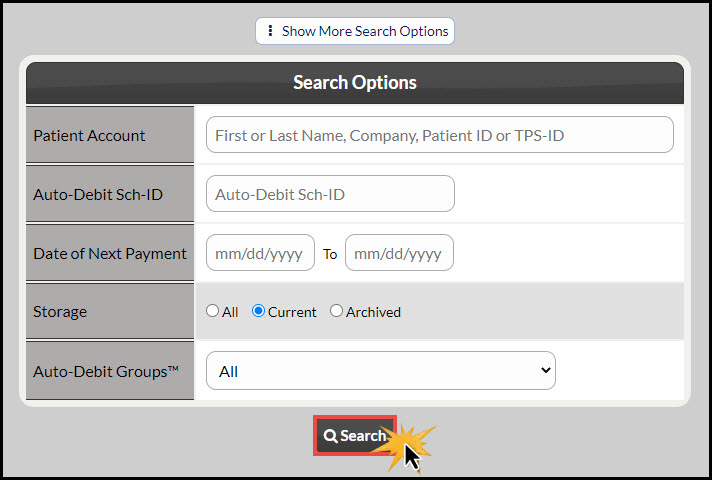This screenshot has width=712, height=480.
Task: Click the Auto-Debit Groups™ row label
Action: tap(106, 372)
